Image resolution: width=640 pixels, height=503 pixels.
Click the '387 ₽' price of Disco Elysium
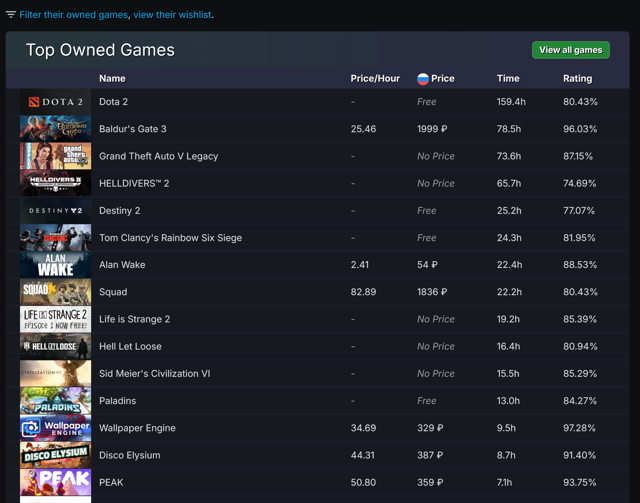coord(430,455)
